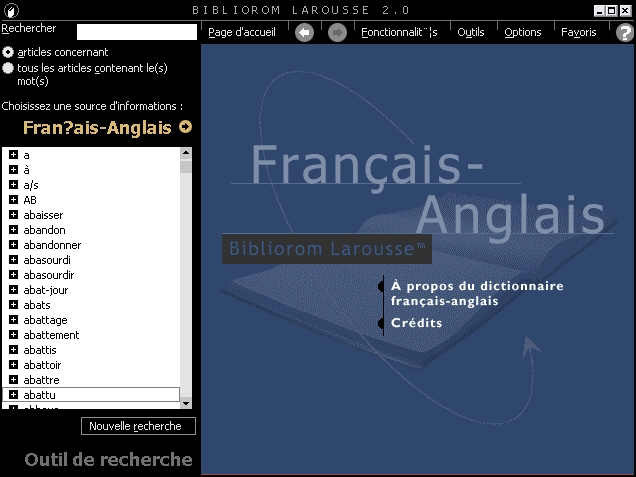Expand the 'abandon' entry
636x477 pixels.
click(13, 230)
